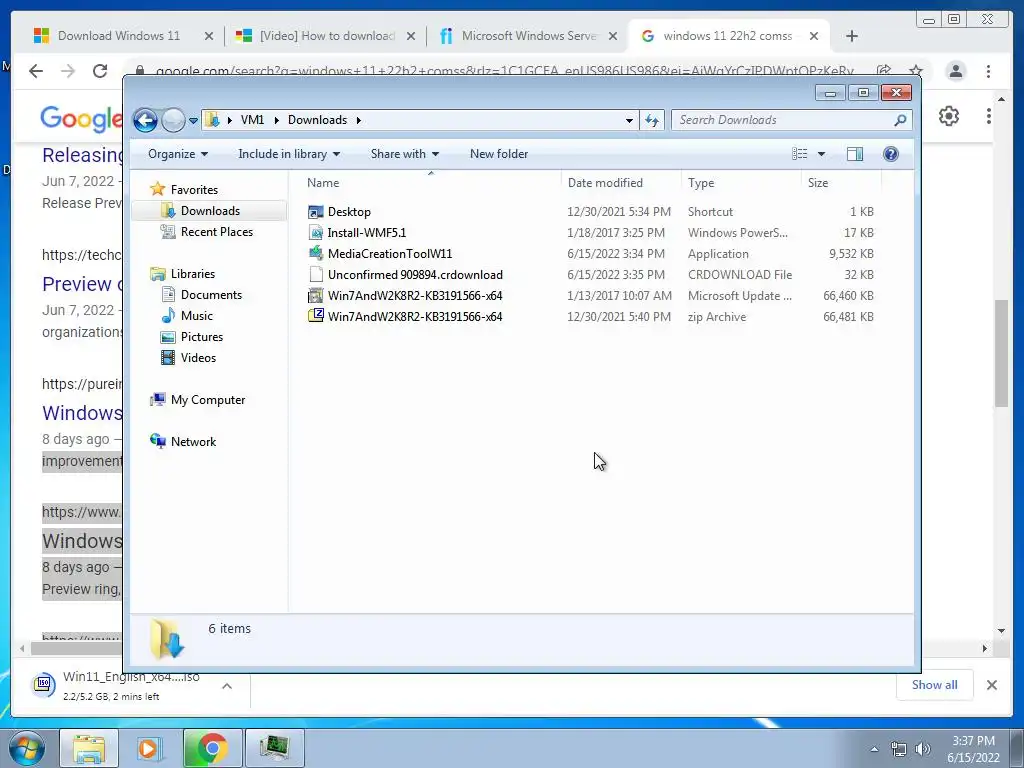Select the MediaCreationToolW11 application icon
The image size is (1024, 768).
315,253
